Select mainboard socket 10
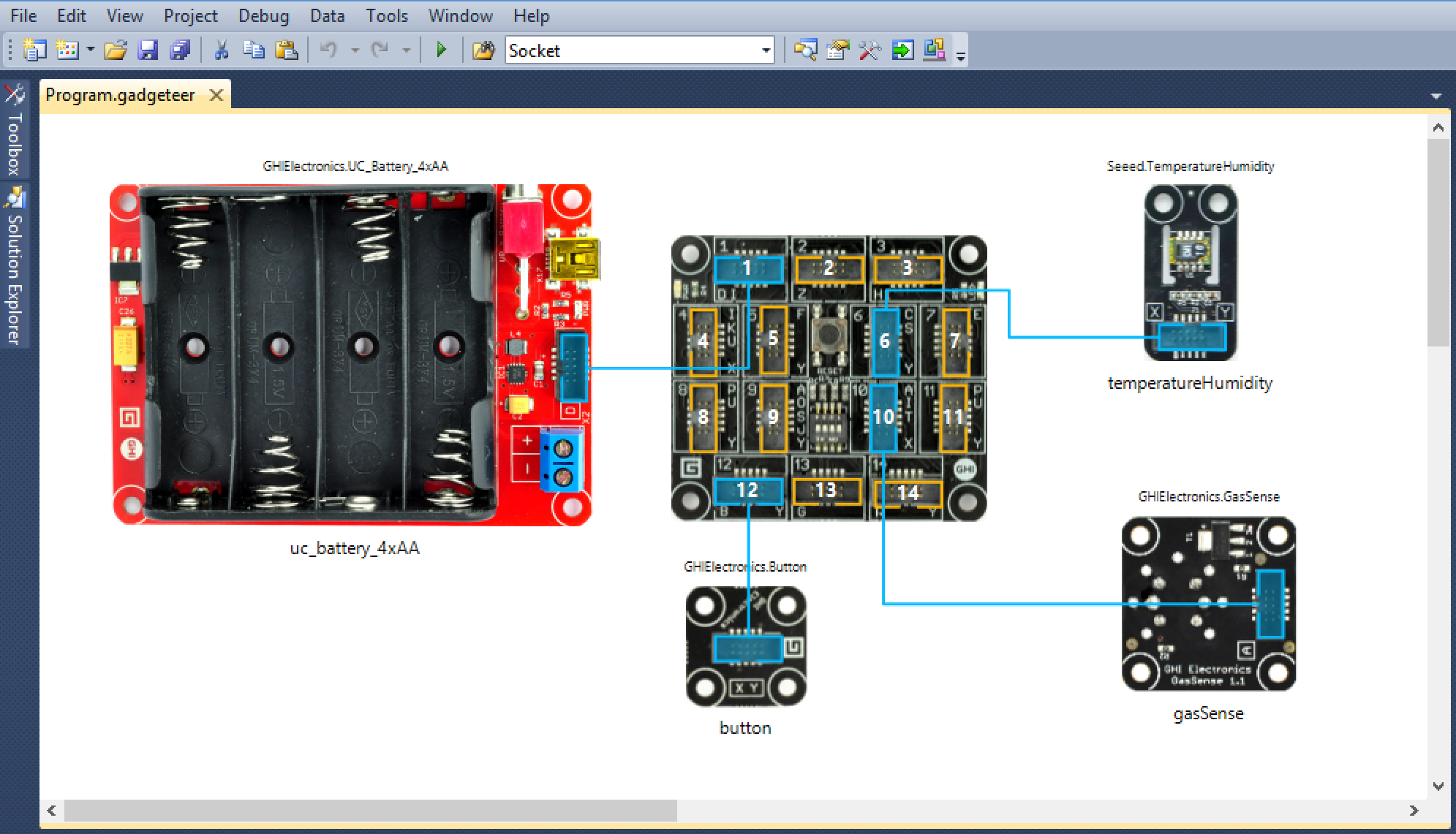 (883, 418)
